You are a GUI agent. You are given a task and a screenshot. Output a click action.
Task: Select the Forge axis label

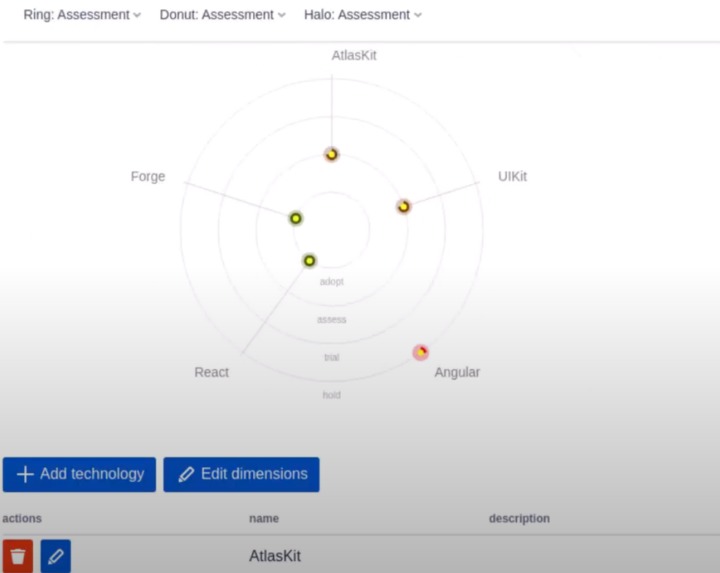point(148,176)
